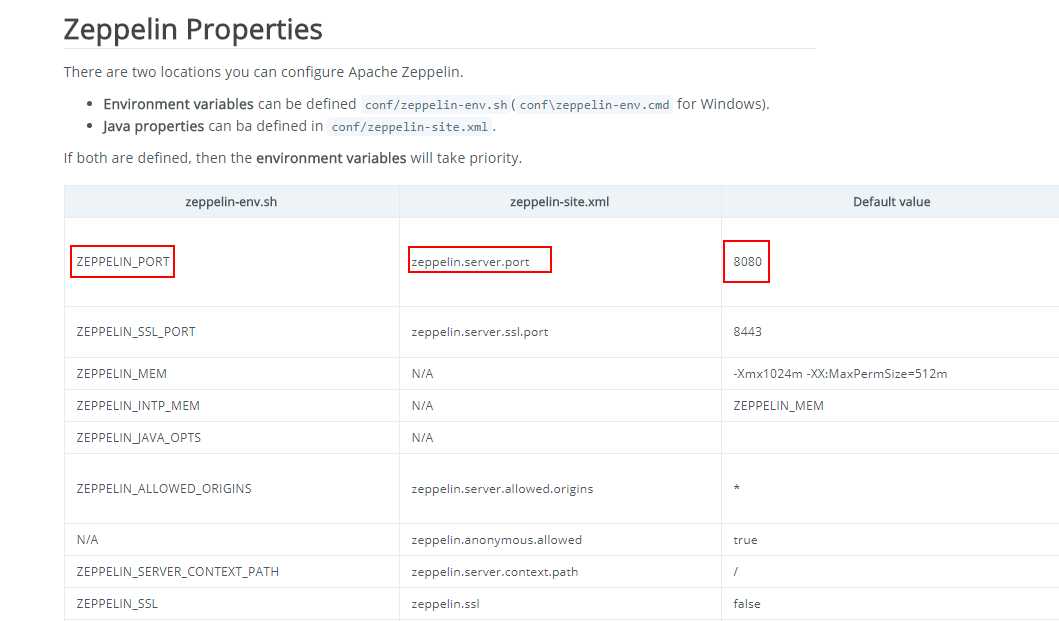
Task: Click the 8443 default value
Action: click(x=747, y=332)
